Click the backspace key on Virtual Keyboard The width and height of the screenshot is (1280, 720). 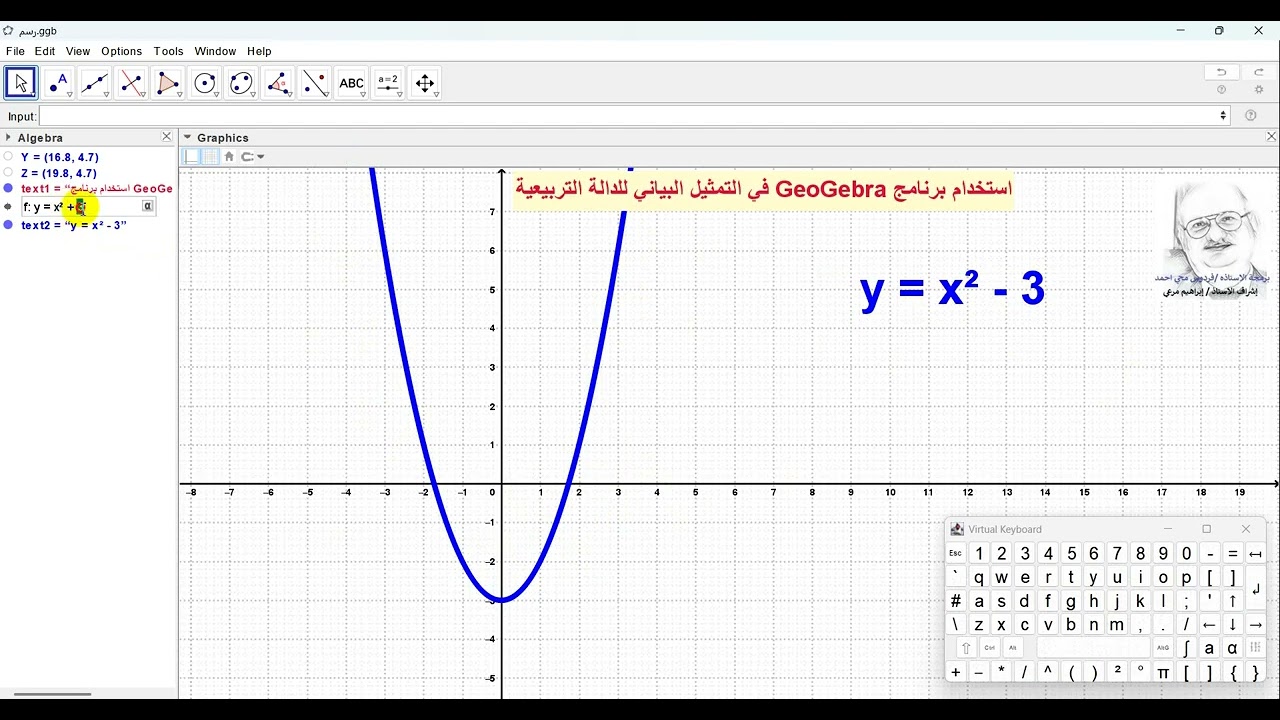click(x=1256, y=554)
